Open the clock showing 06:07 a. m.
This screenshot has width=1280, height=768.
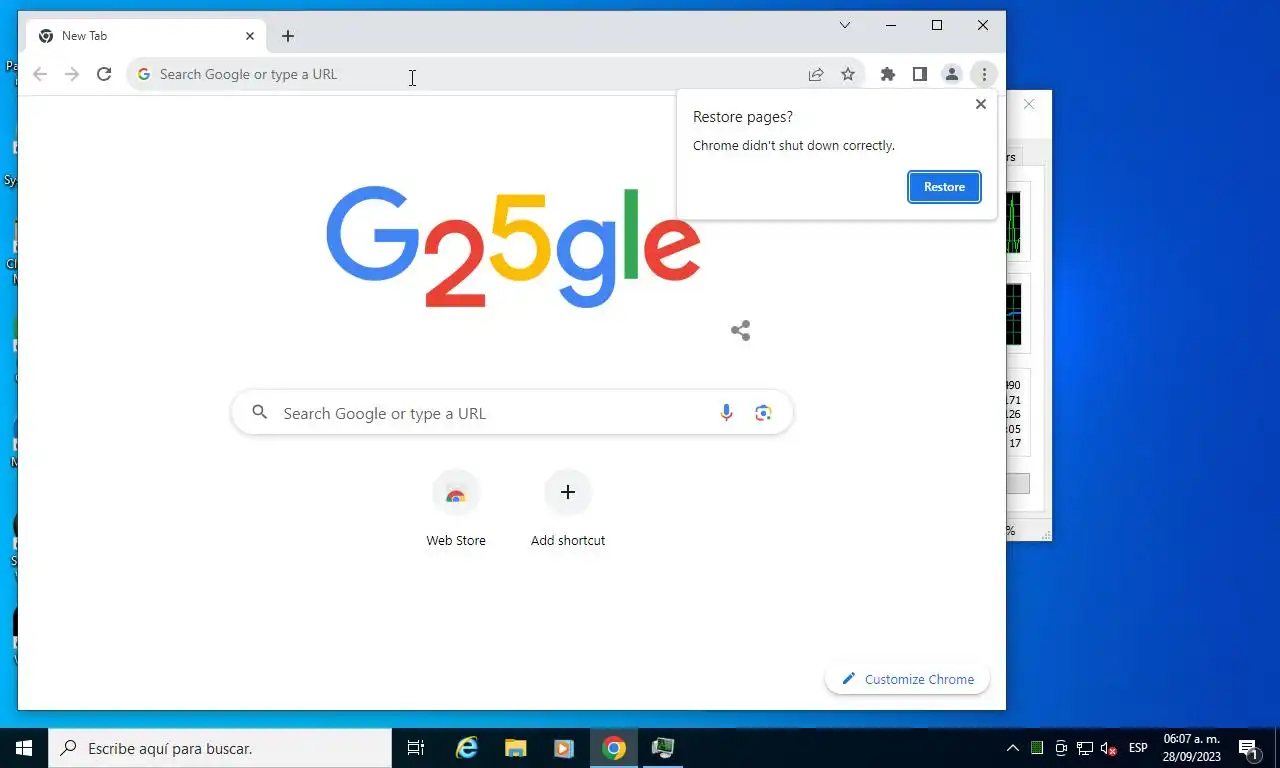pos(1192,748)
